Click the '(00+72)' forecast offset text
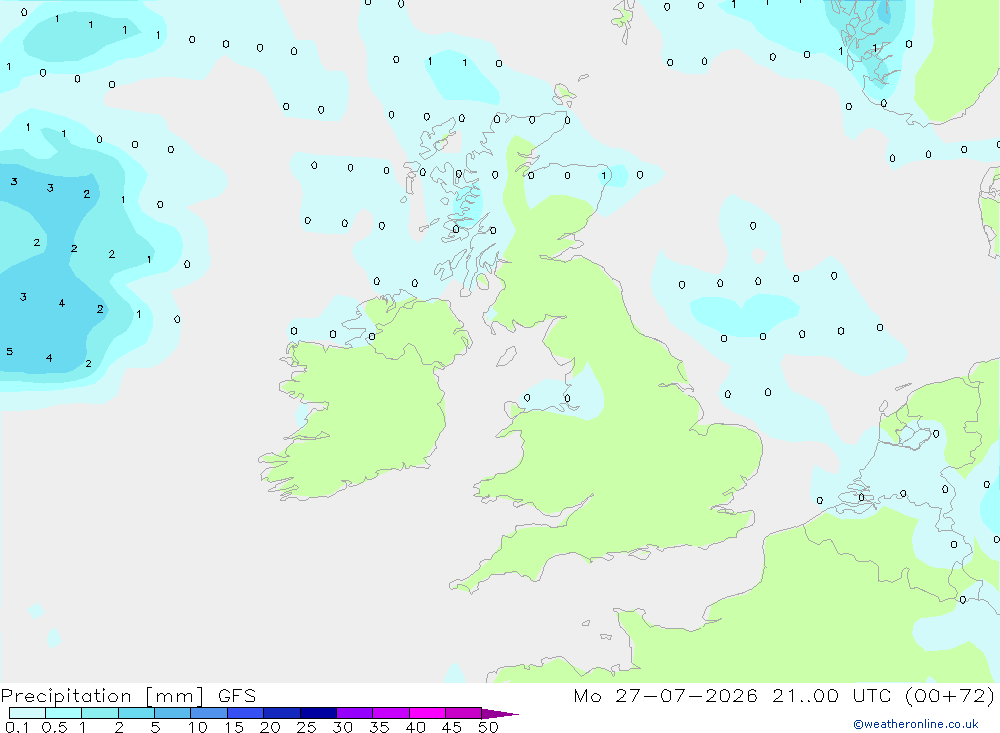 pyautogui.click(x=950, y=695)
